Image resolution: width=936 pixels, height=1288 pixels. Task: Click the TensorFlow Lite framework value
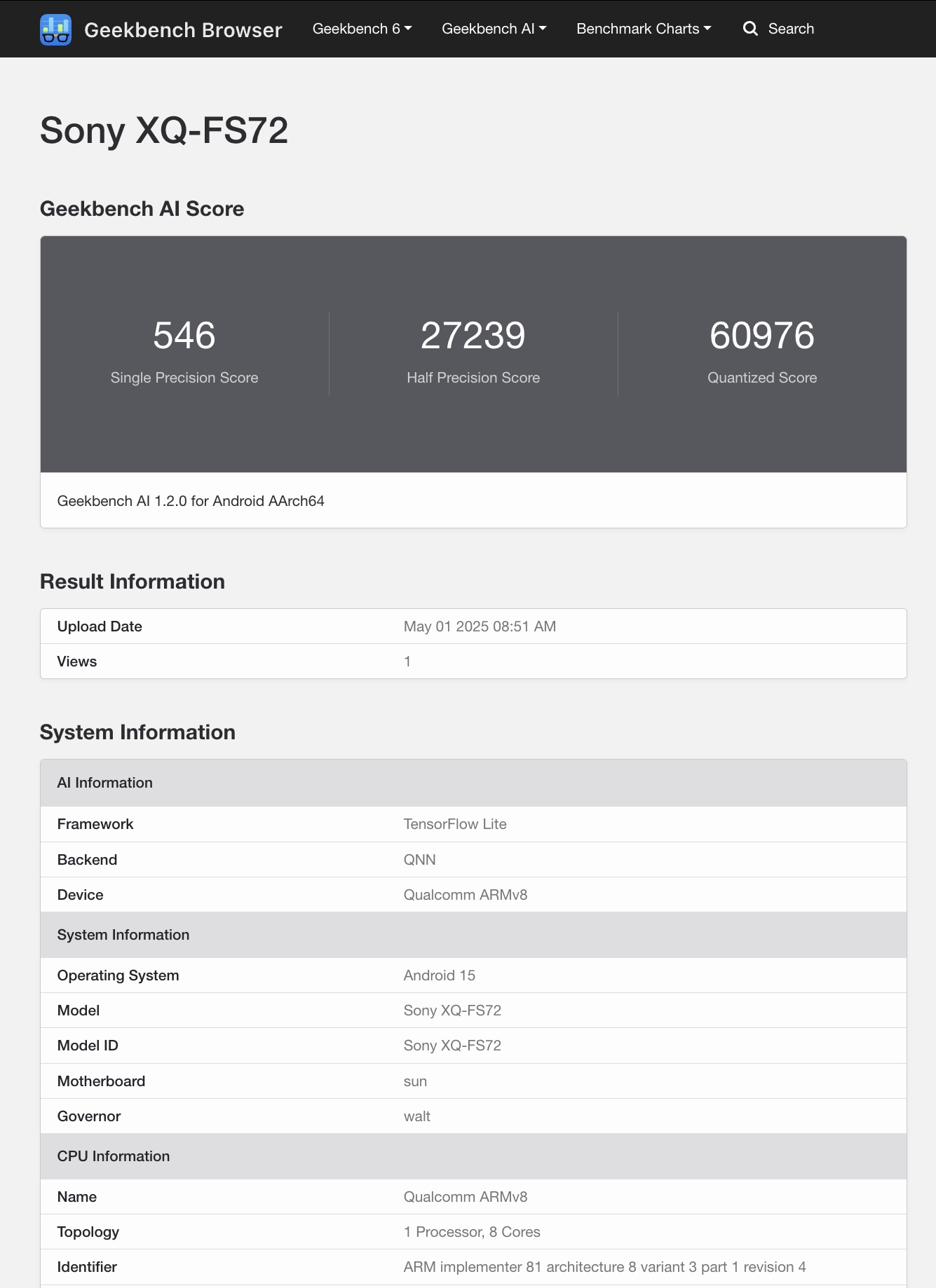tap(455, 824)
